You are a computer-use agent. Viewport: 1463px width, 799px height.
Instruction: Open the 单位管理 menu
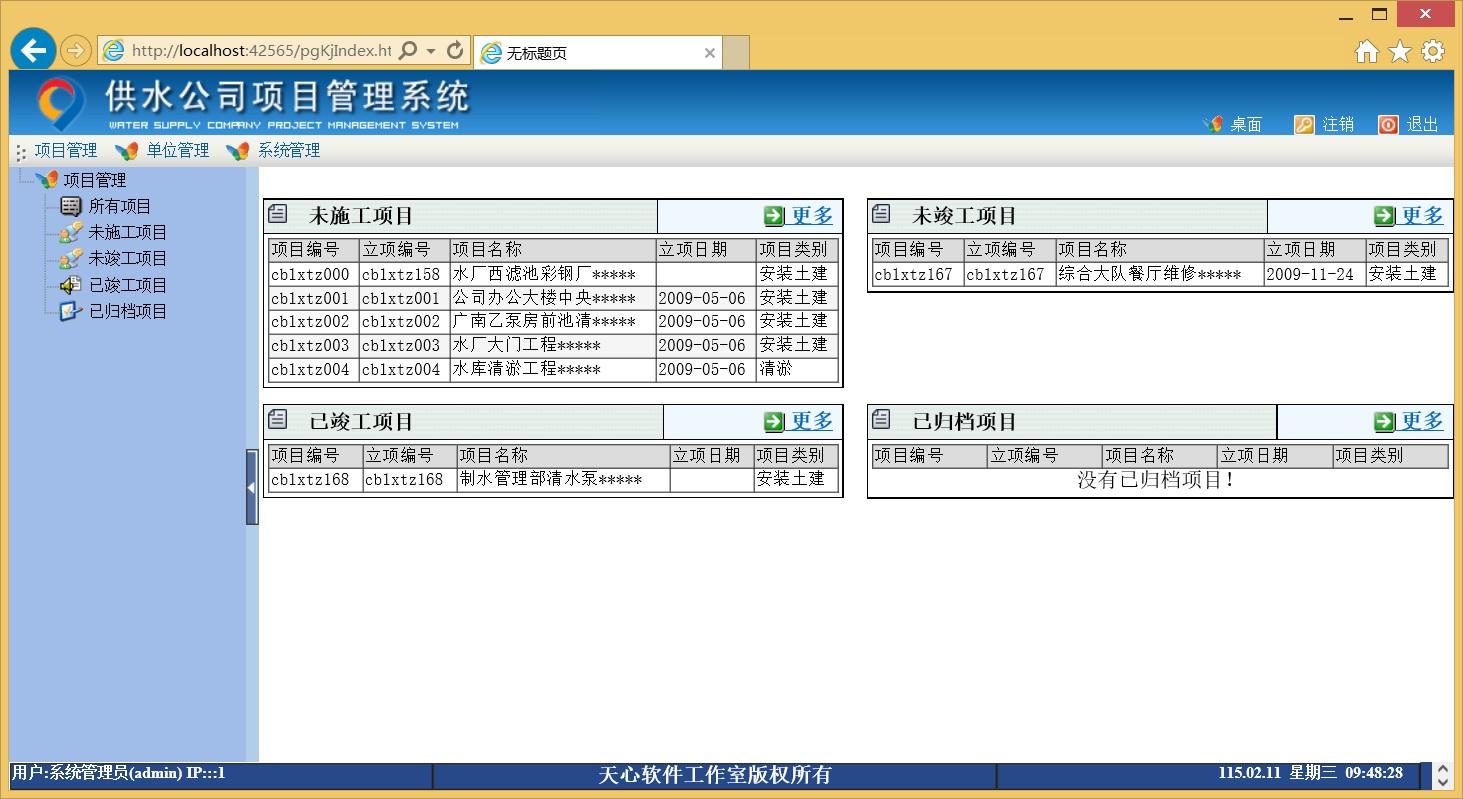click(x=177, y=151)
